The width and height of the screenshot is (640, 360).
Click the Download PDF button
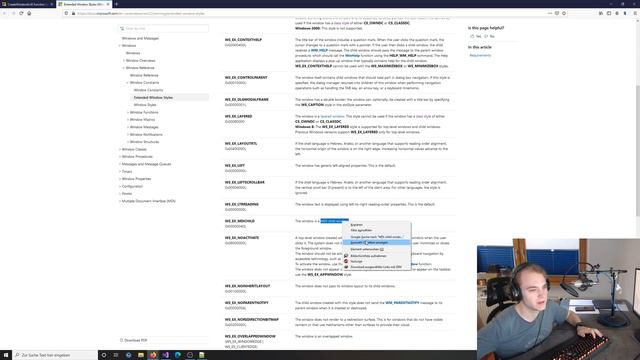click(133, 340)
